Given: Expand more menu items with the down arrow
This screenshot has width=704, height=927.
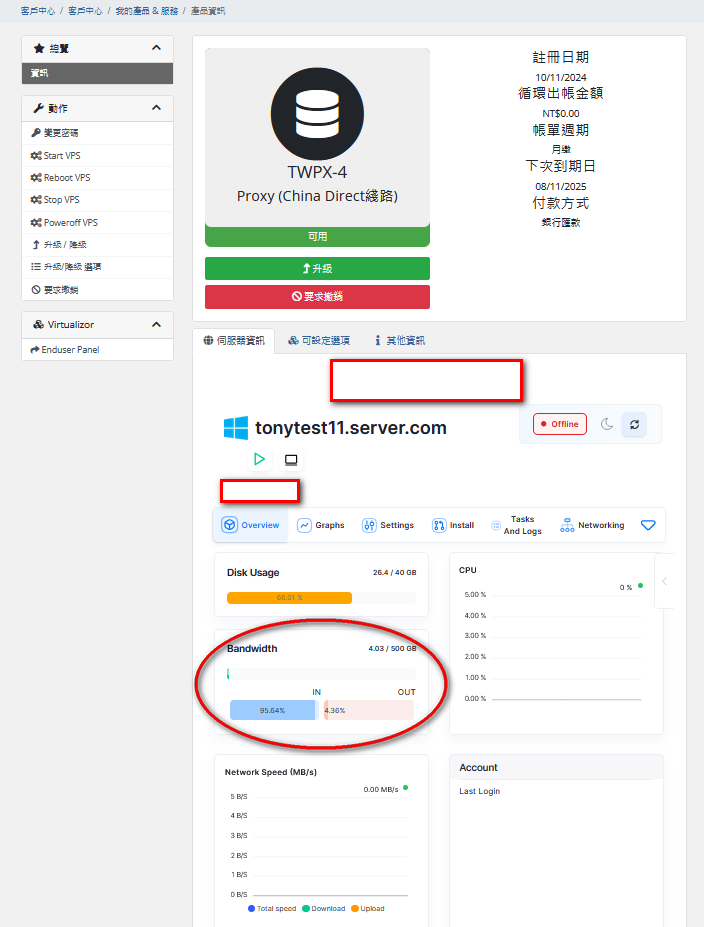Looking at the screenshot, I should (648, 525).
